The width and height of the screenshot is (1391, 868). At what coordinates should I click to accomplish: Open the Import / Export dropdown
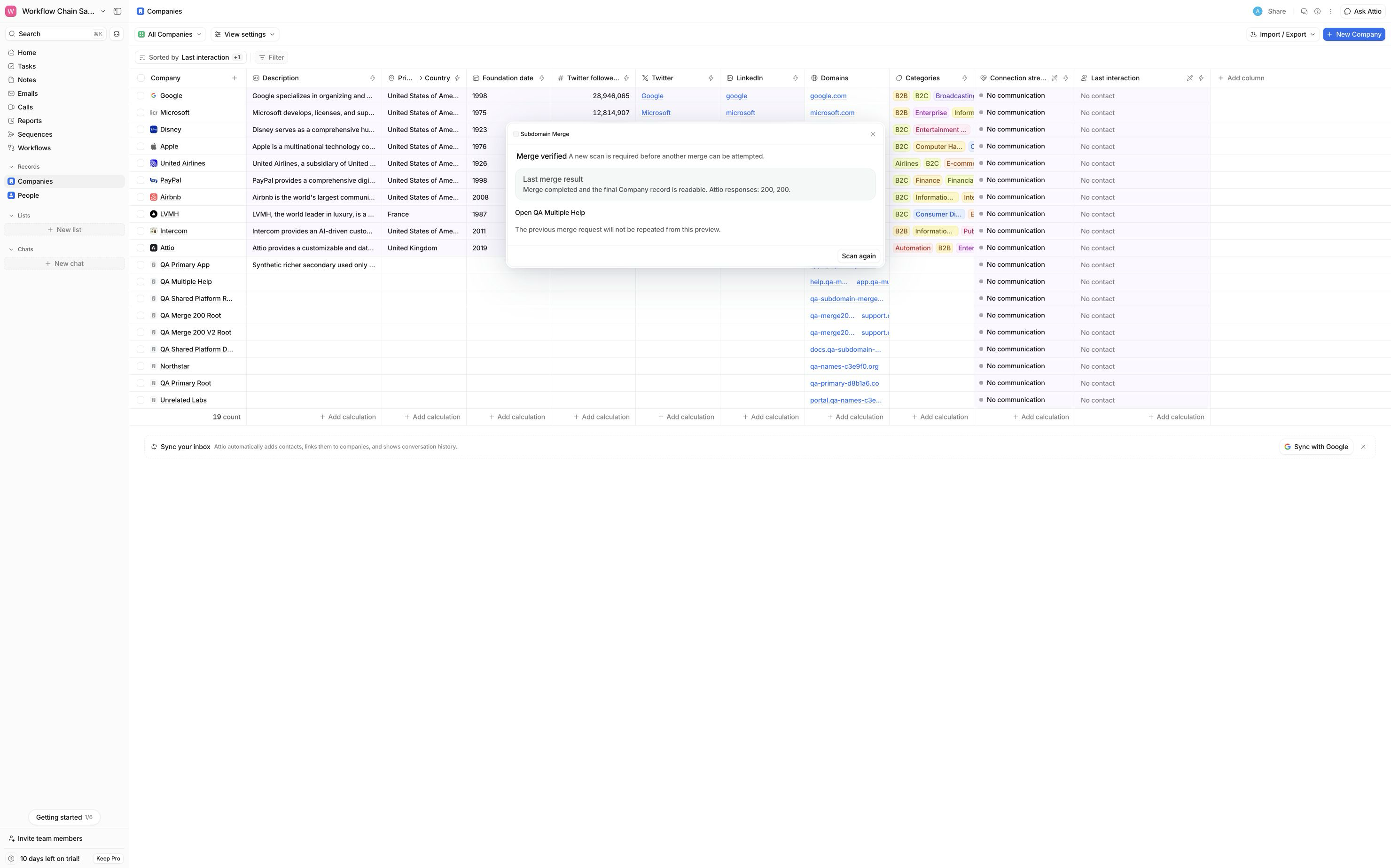click(x=1282, y=34)
